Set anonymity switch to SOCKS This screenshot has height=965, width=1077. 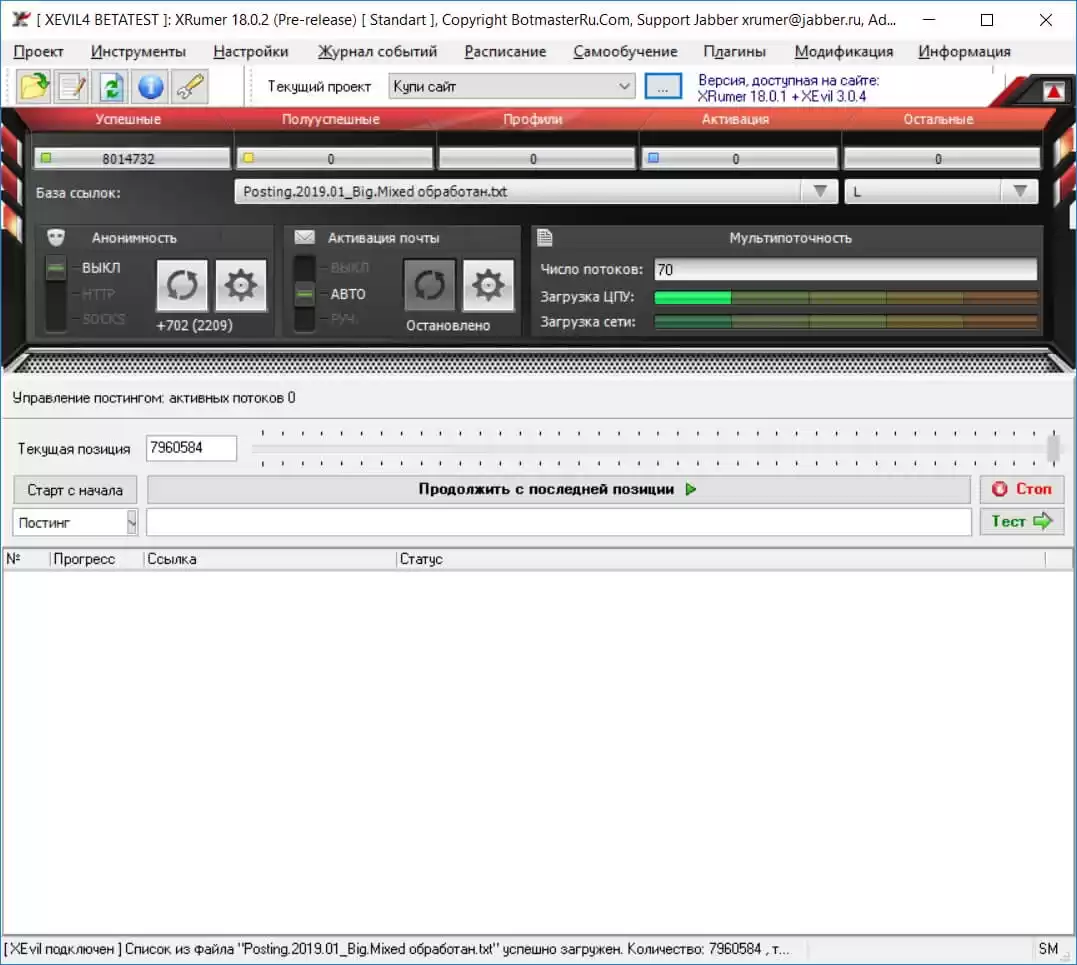[104, 319]
